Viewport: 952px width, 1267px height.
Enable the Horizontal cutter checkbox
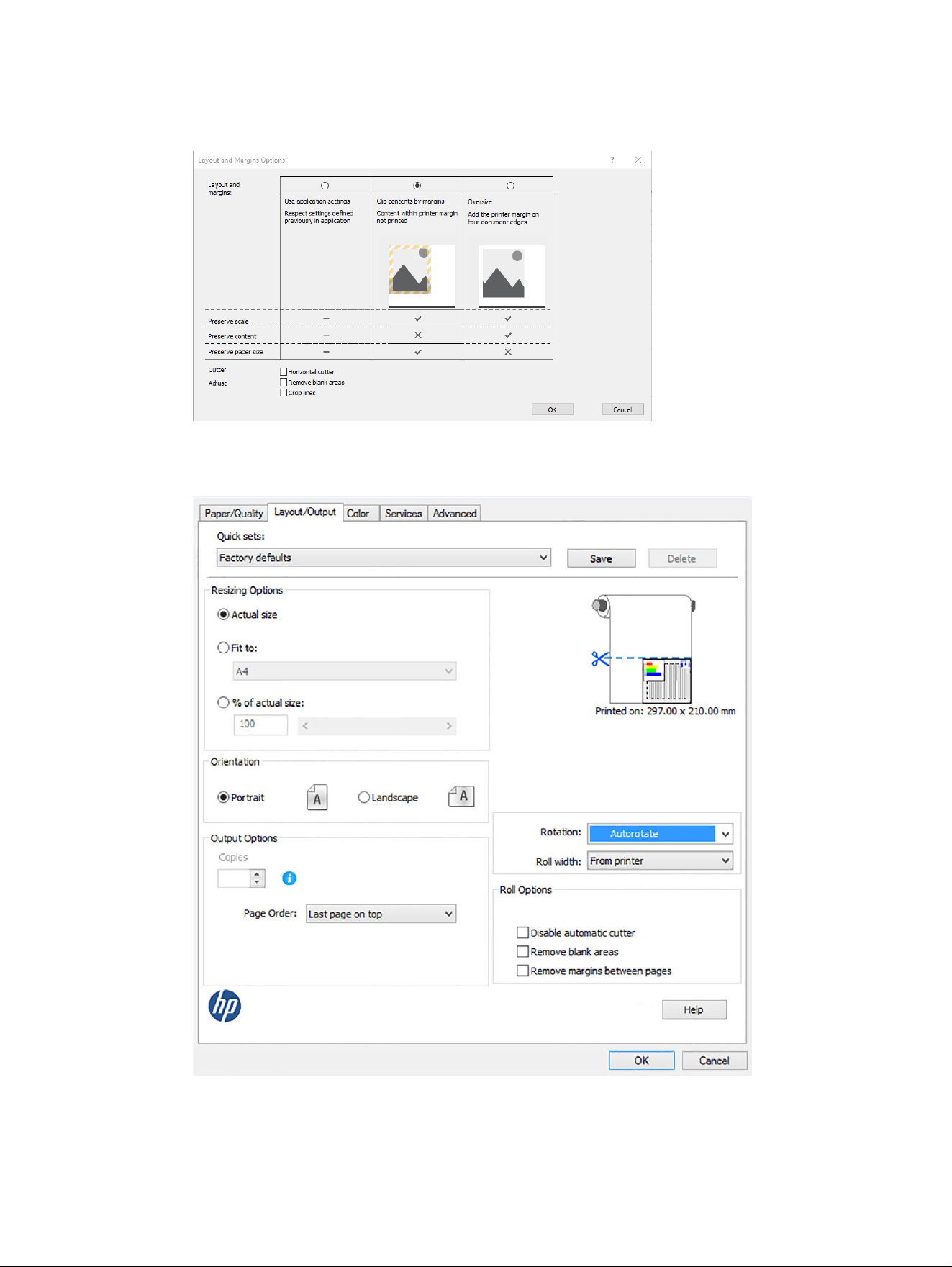click(x=284, y=372)
